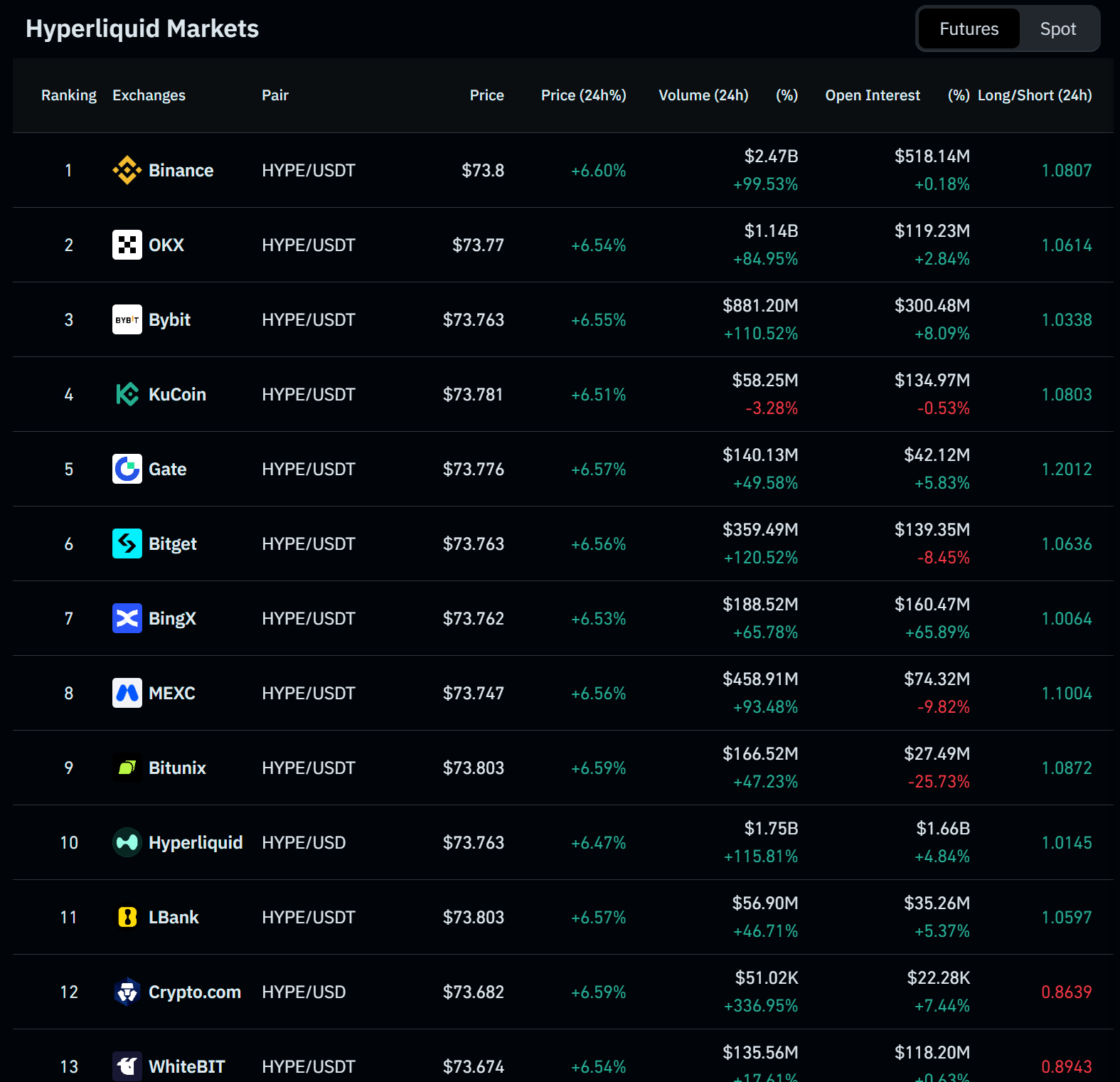Sort by the Pair column header
This screenshot has height=1082, width=1120.
pos(275,95)
